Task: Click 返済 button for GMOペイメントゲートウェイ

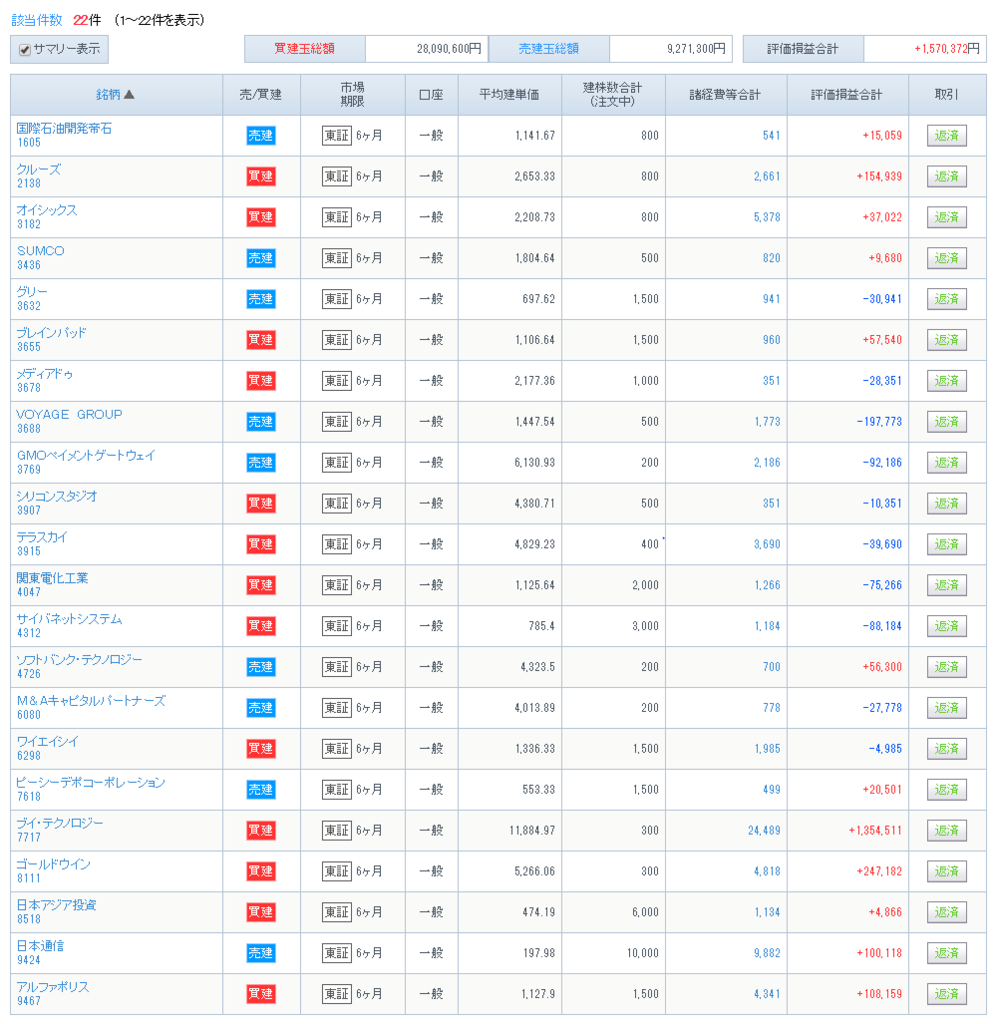Action: (946, 462)
